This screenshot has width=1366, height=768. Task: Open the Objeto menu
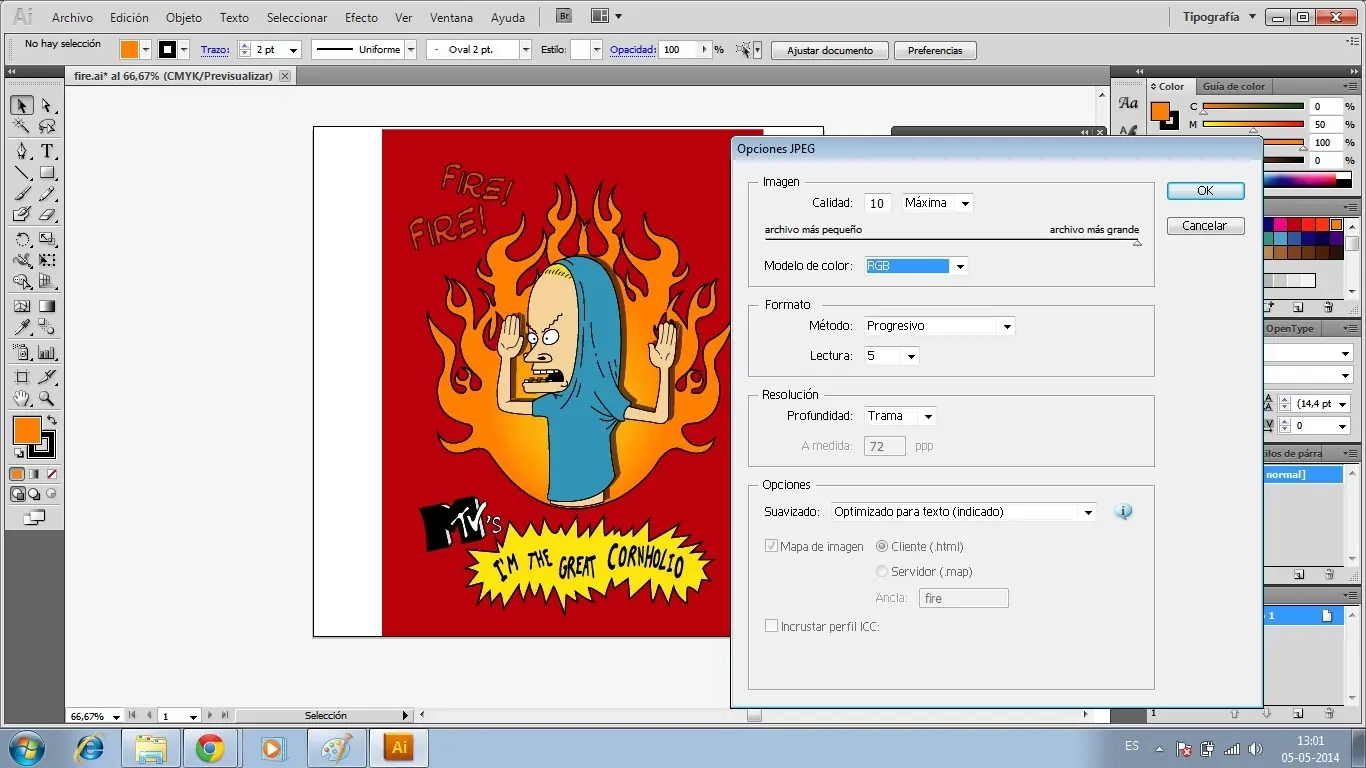point(183,18)
